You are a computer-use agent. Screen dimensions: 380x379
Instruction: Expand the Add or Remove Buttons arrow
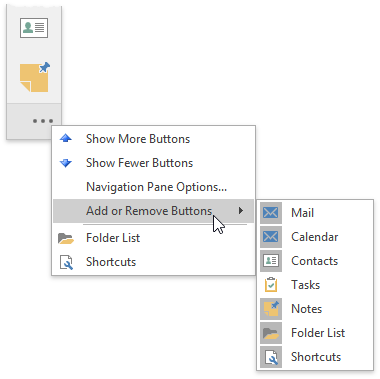(241, 210)
